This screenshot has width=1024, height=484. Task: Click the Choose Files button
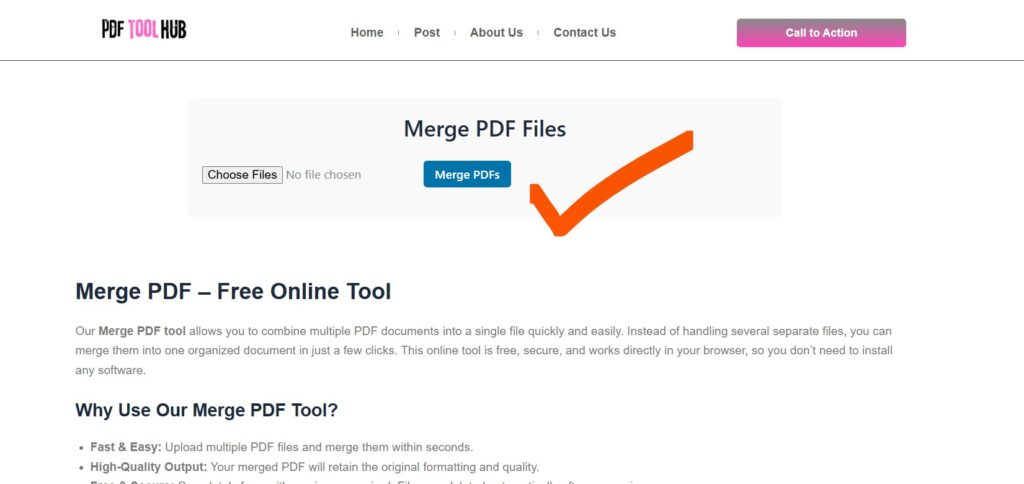click(242, 175)
